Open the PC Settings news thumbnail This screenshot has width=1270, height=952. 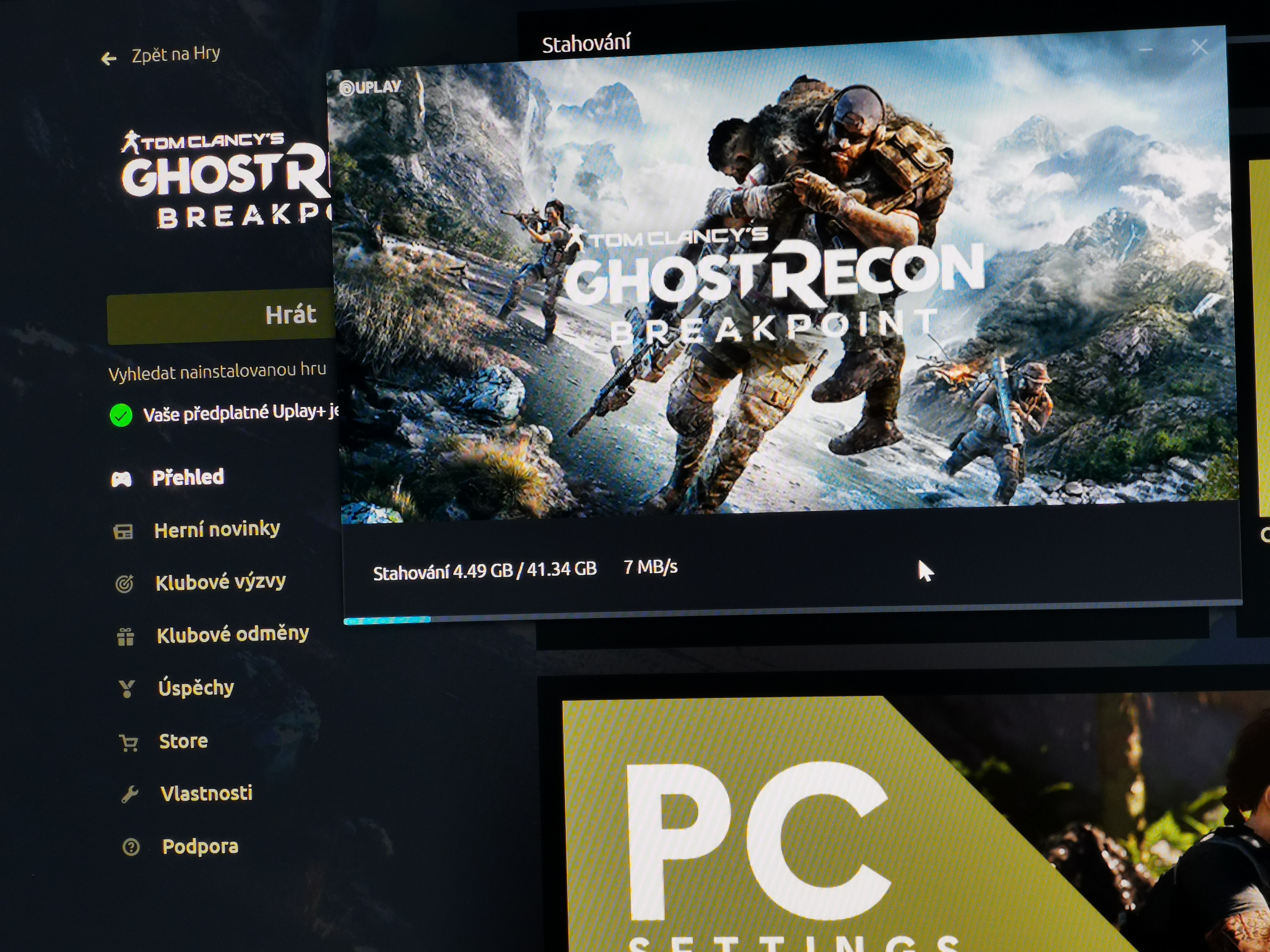pyautogui.click(x=861, y=826)
